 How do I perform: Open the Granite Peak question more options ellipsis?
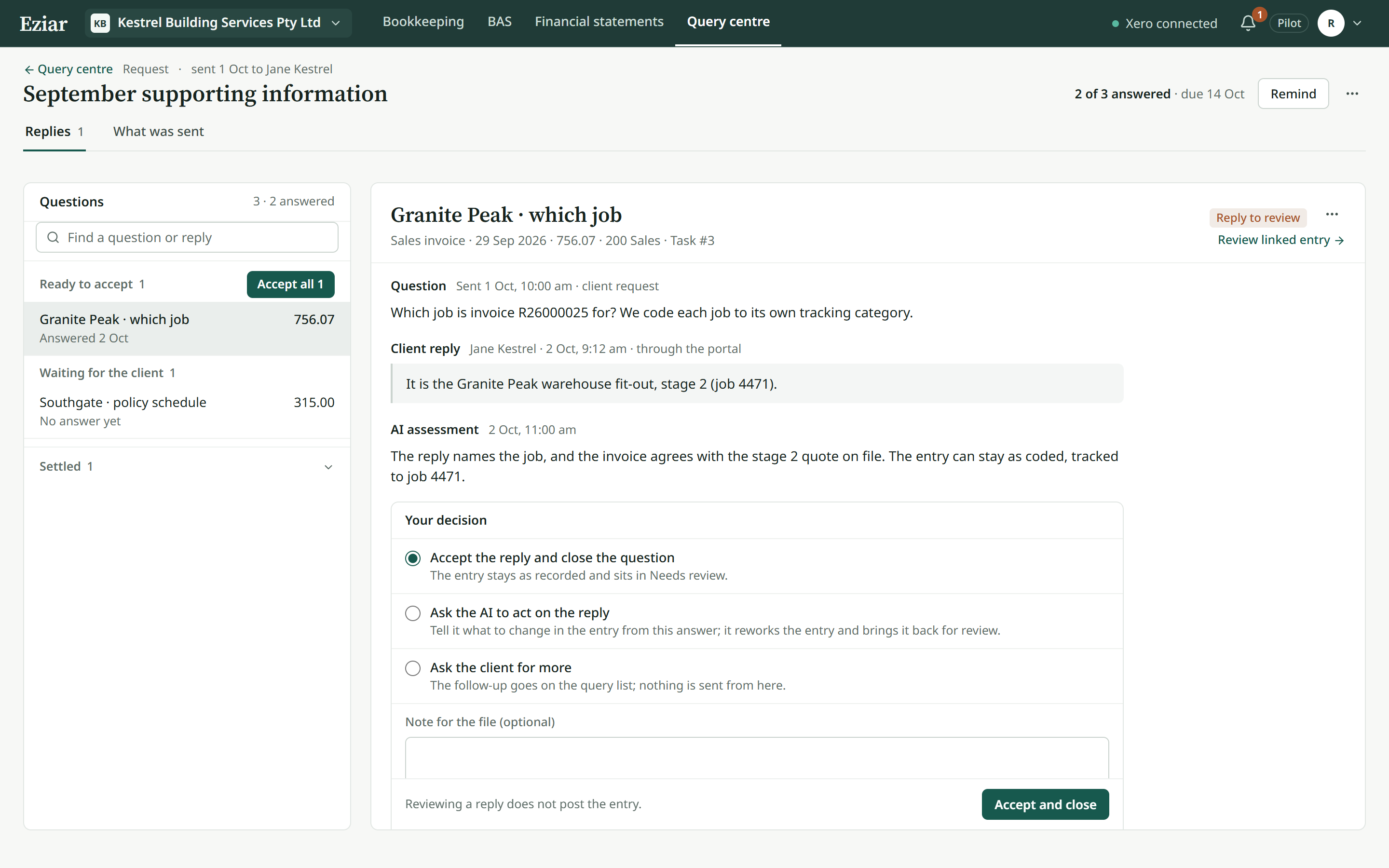pos(1332,214)
